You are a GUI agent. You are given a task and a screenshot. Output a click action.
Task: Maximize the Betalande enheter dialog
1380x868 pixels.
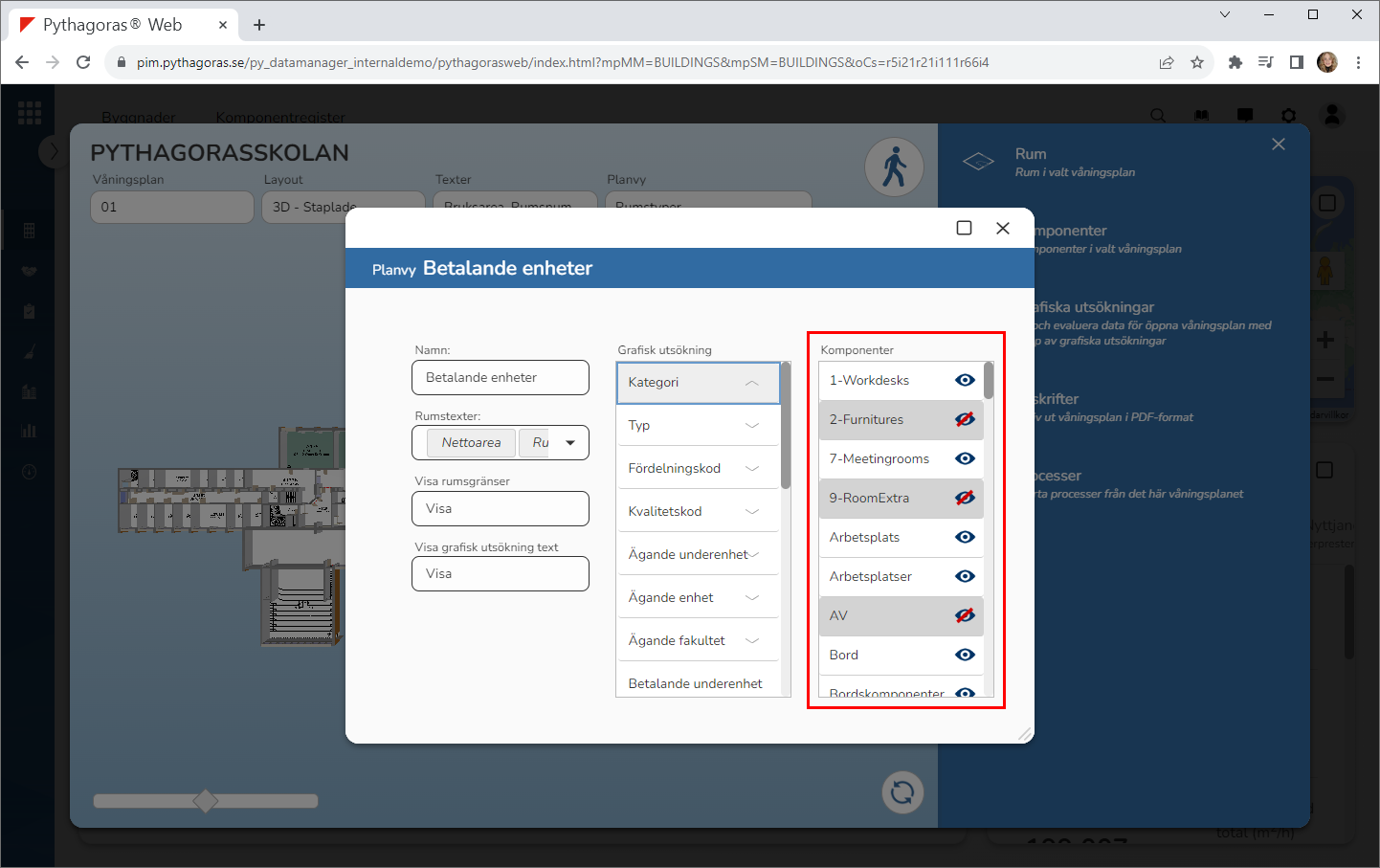(x=964, y=228)
